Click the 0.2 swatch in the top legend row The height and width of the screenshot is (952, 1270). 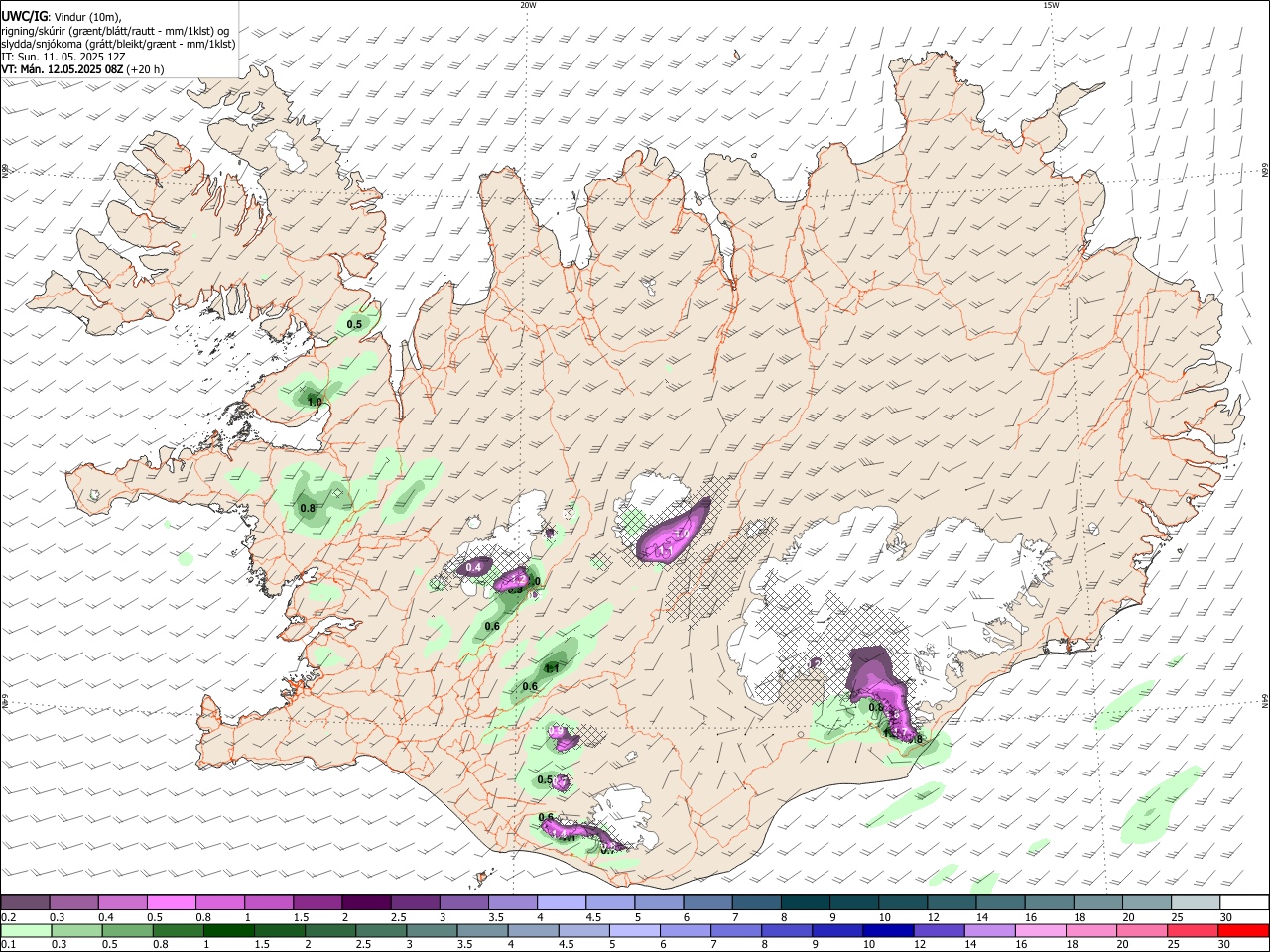25,903
